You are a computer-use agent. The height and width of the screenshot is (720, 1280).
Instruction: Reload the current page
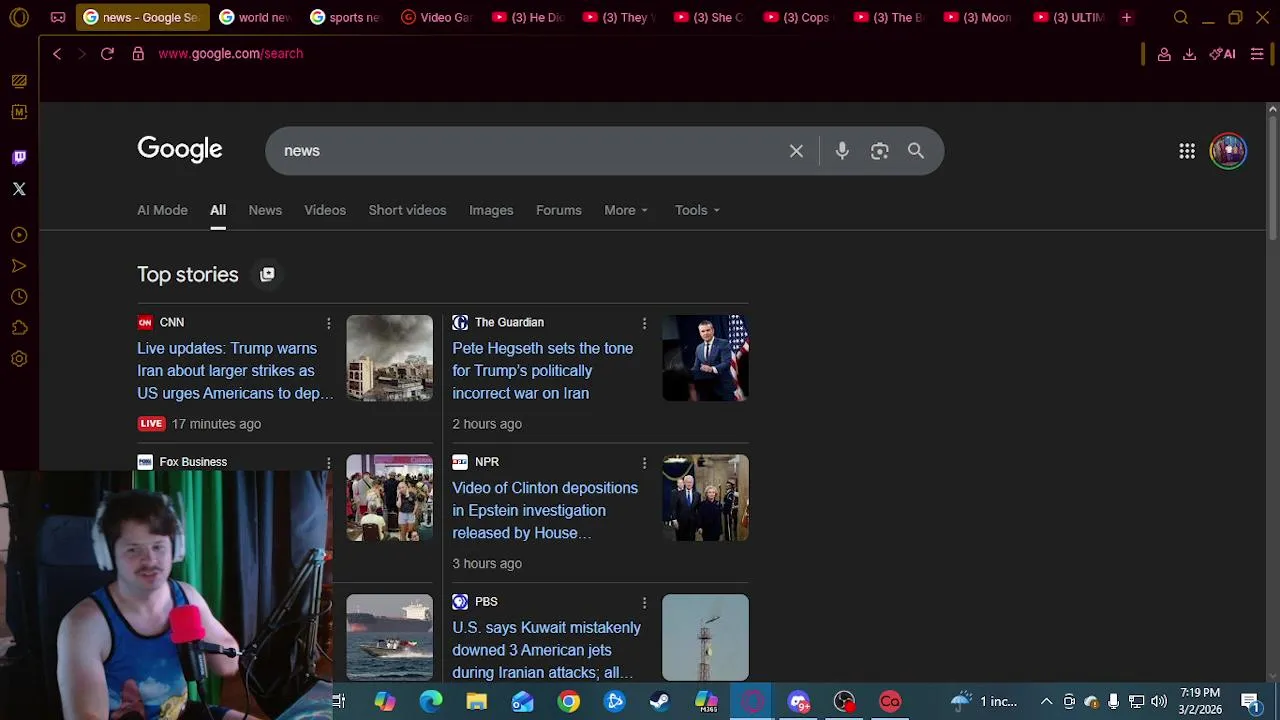(x=107, y=54)
